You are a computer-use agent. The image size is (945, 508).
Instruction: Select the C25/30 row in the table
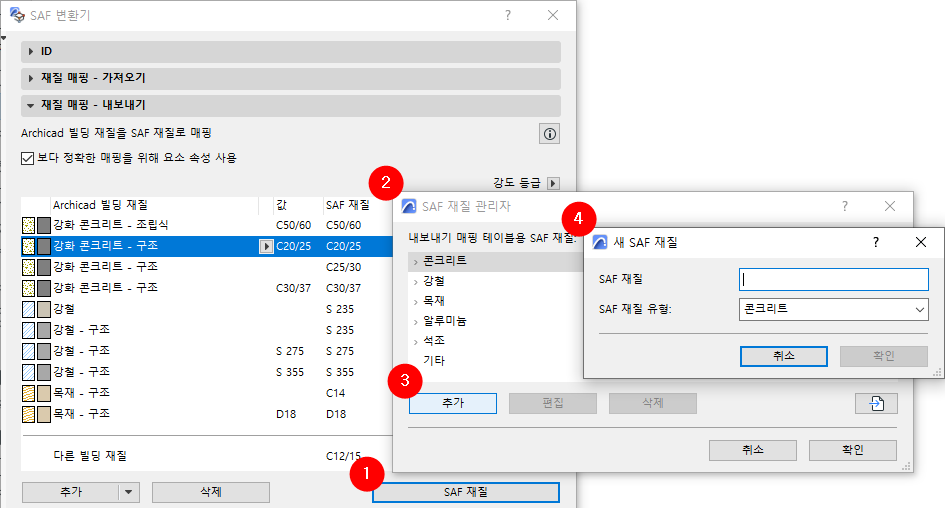point(207,267)
